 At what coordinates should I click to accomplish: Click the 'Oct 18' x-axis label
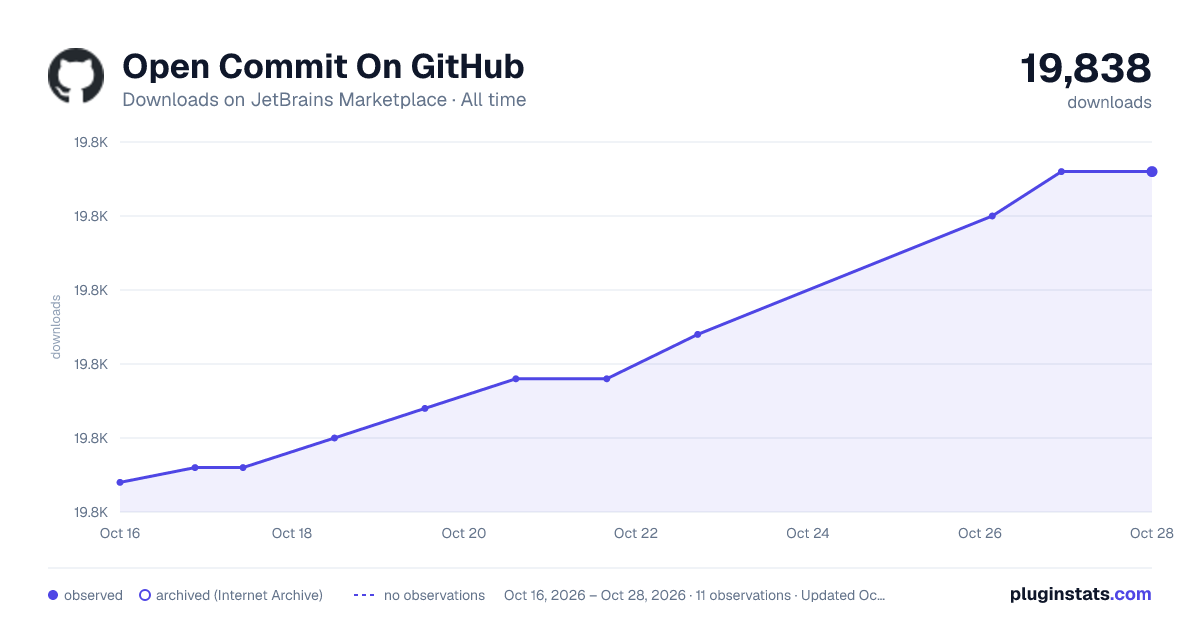[x=292, y=533]
